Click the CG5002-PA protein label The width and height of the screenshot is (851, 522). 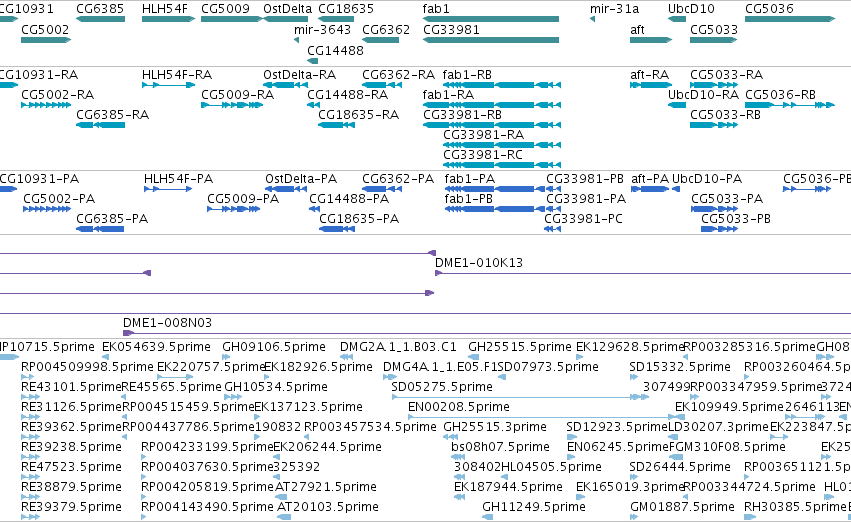tap(59, 199)
